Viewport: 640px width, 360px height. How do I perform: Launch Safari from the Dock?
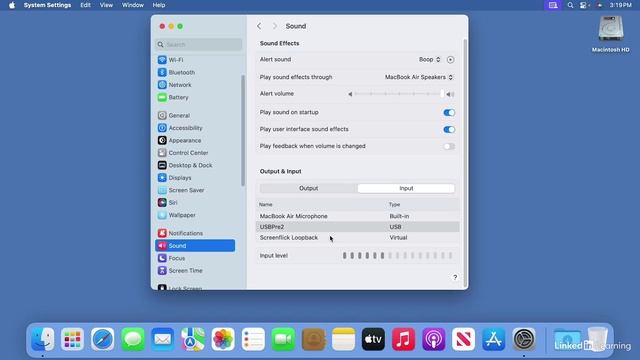tap(102, 339)
